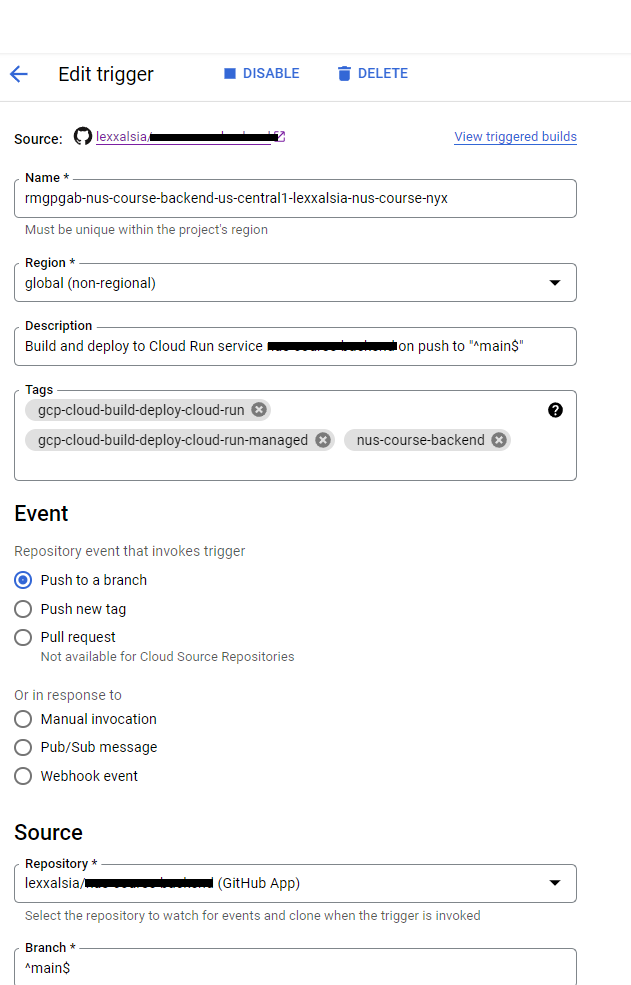Expand the Region selector showing global (non-regional)
631x985 pixels.
coord(555,282)
